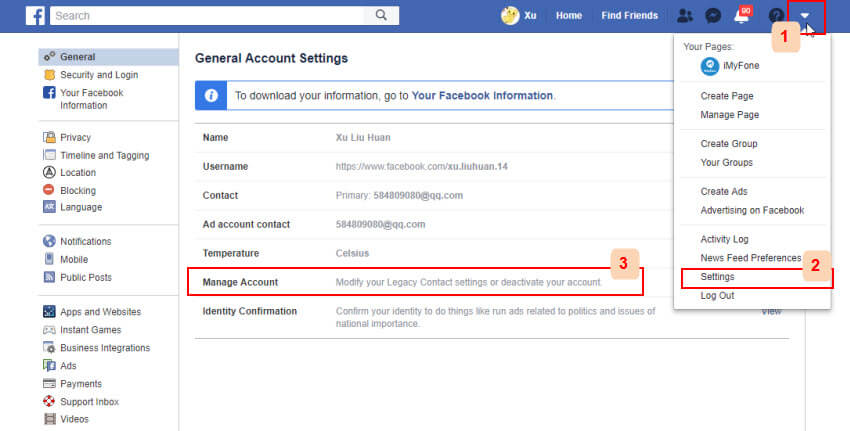Click the Security and Login badge icon
The image size is (850, 431).
(49, 75)
